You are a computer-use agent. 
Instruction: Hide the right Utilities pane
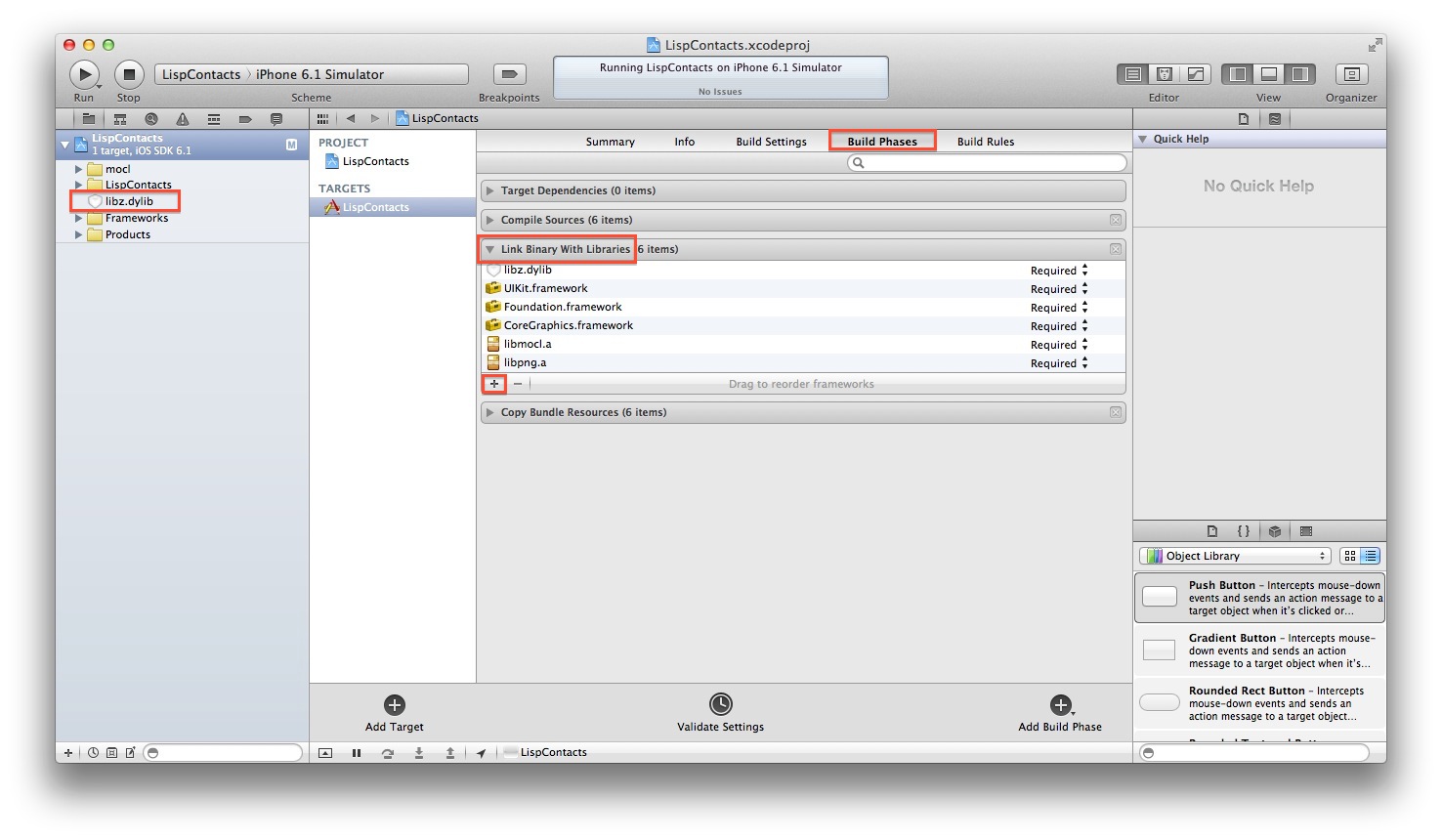tap(1299, 74)
